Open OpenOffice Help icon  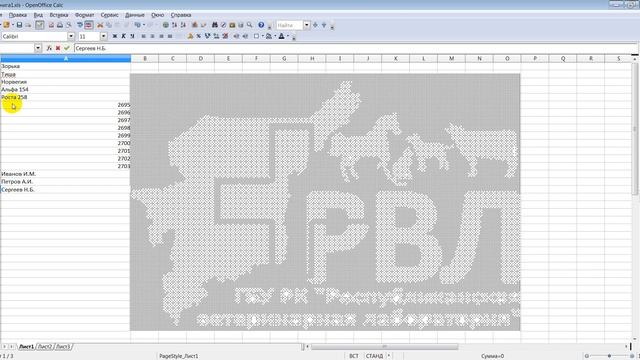[x=261, y=25]
